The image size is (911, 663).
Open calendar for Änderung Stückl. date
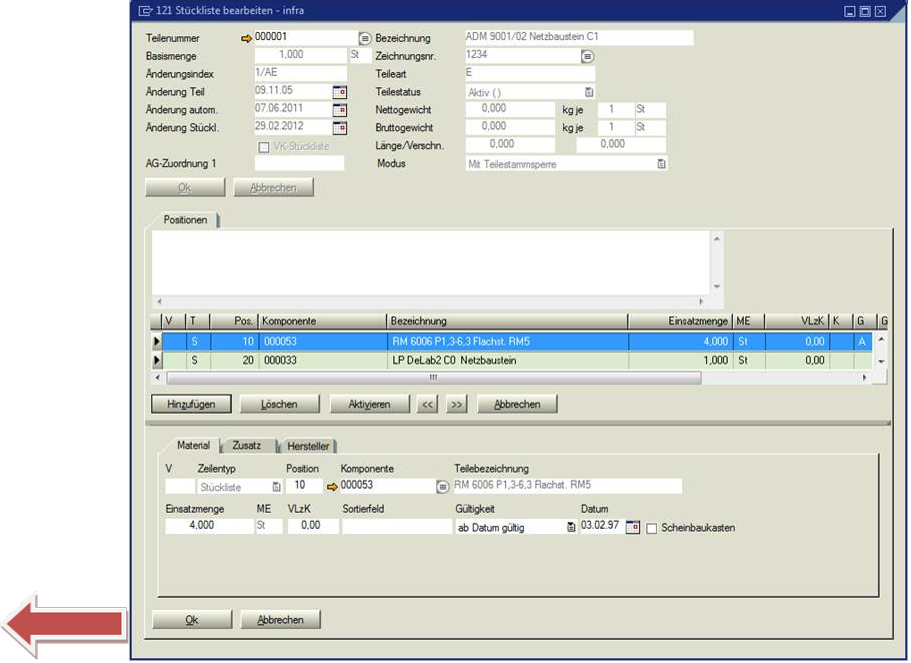(339, 128)
